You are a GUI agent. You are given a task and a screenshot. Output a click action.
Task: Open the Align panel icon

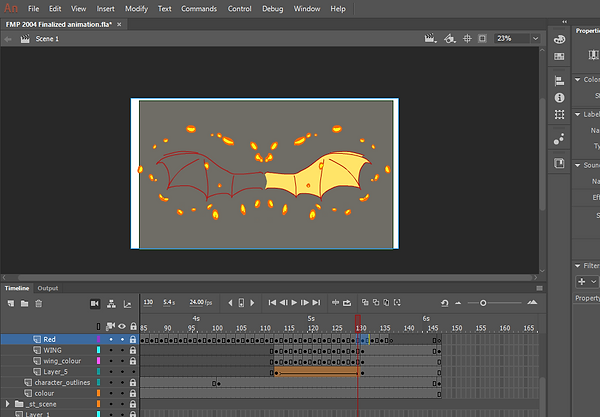pos(559,81)
